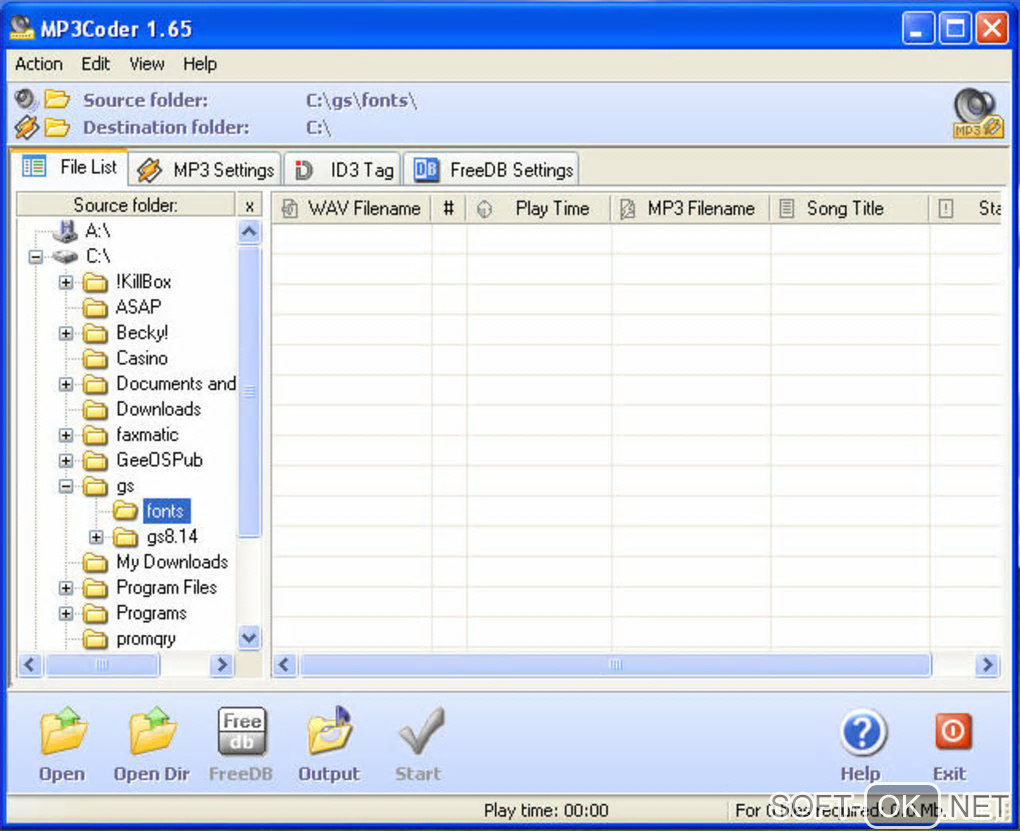This screenshot has width=1020, height=831.
Task: Click the file list horizontal scrollbar thumb
Action: coord(615,664)
